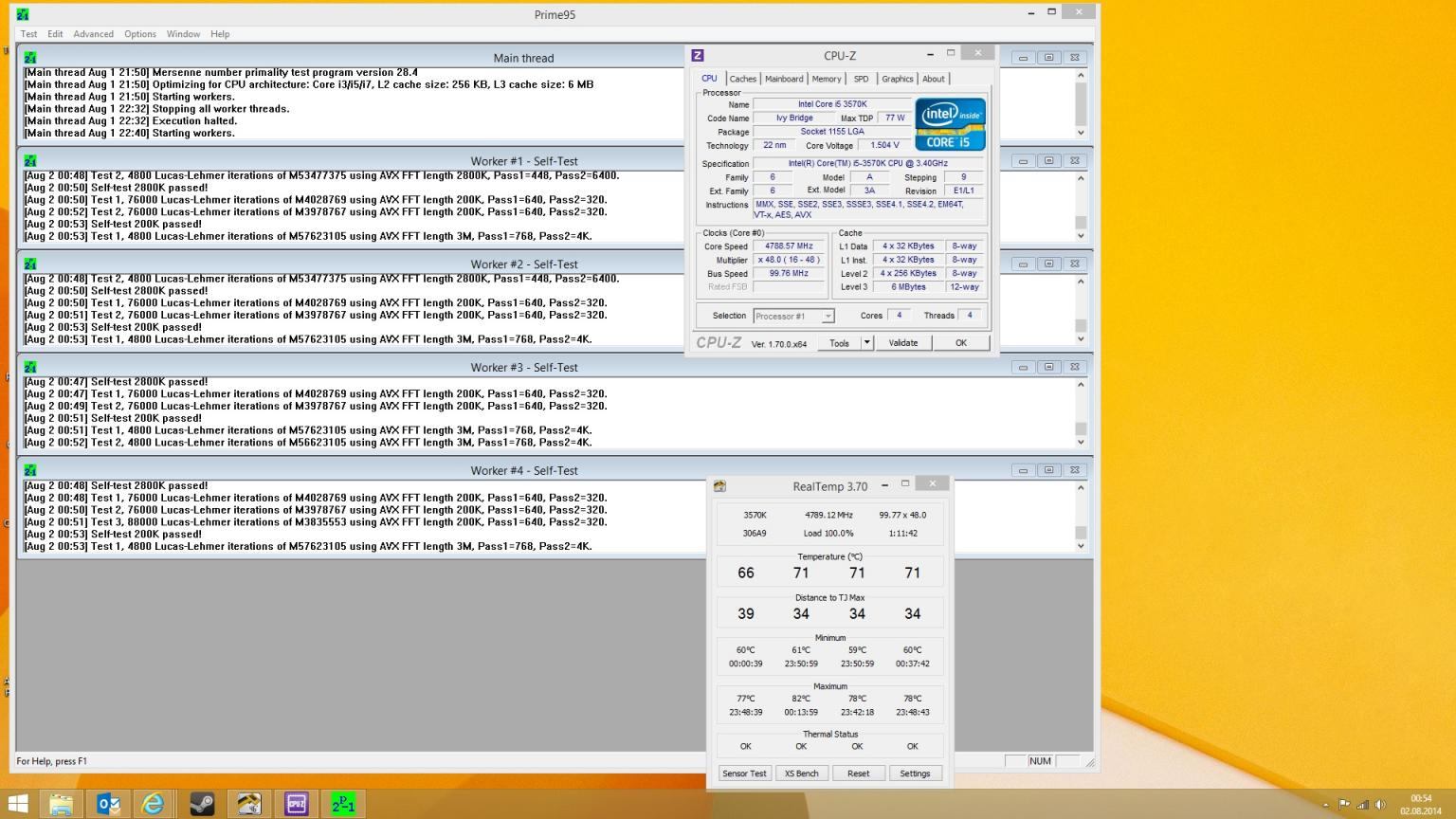Click the RealTemp title bar icon
1456x819 pixels.
[x=720, y=486]
